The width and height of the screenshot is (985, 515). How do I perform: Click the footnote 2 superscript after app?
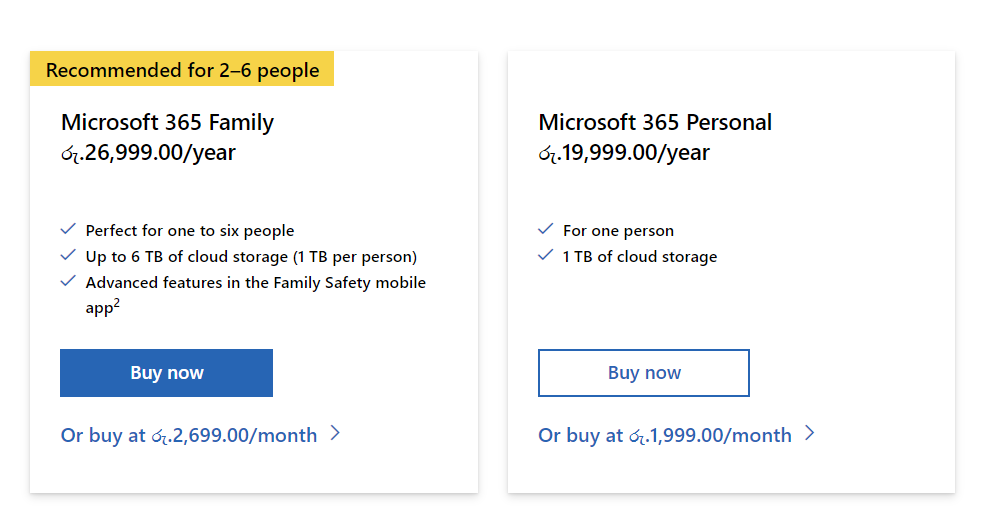coord(116,303)
